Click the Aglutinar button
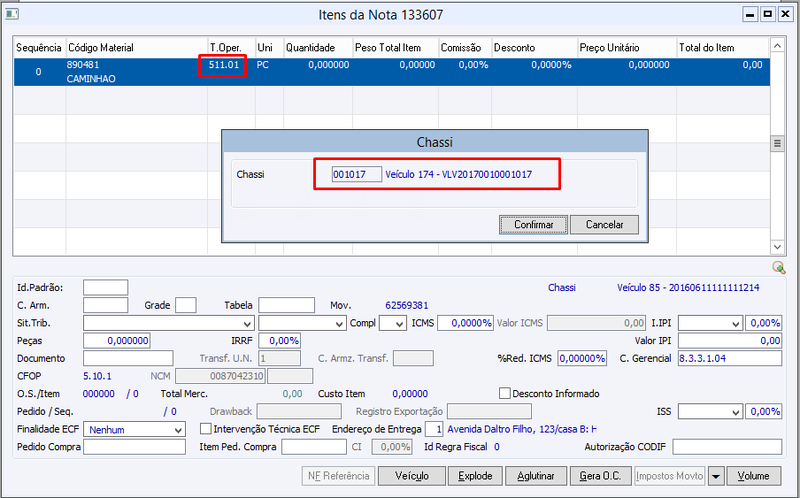 (x=536, y=476)
